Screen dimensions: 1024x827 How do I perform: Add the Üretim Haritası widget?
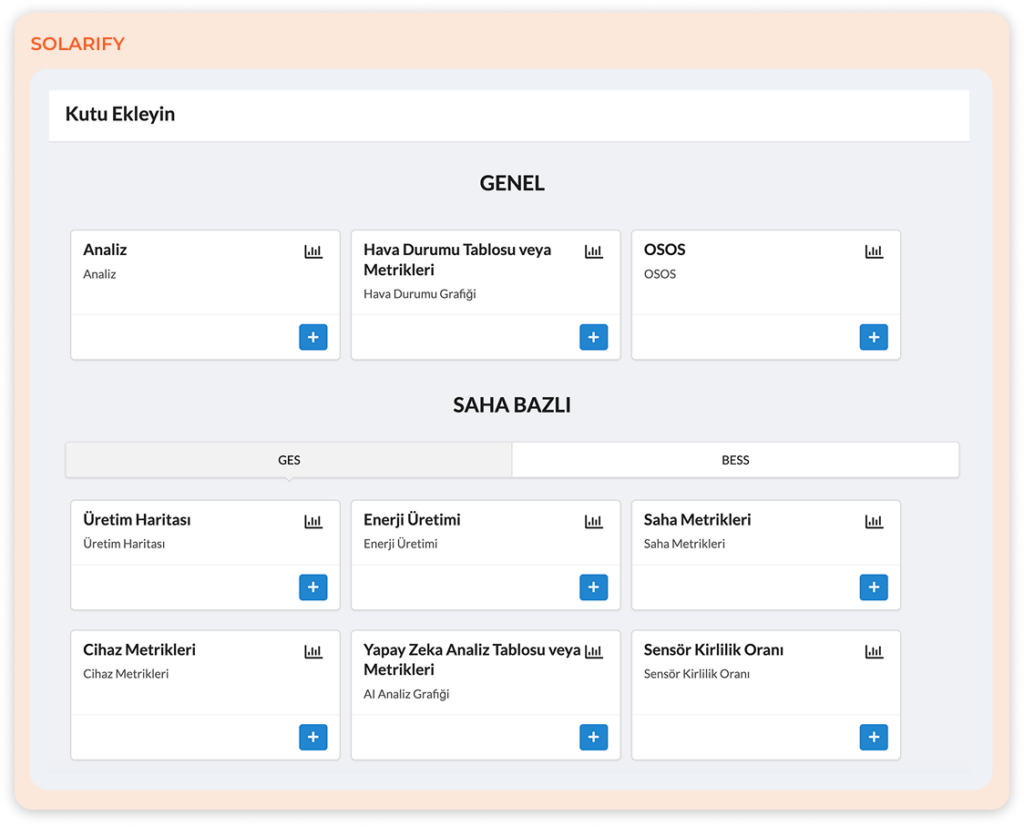click(313, 587)
